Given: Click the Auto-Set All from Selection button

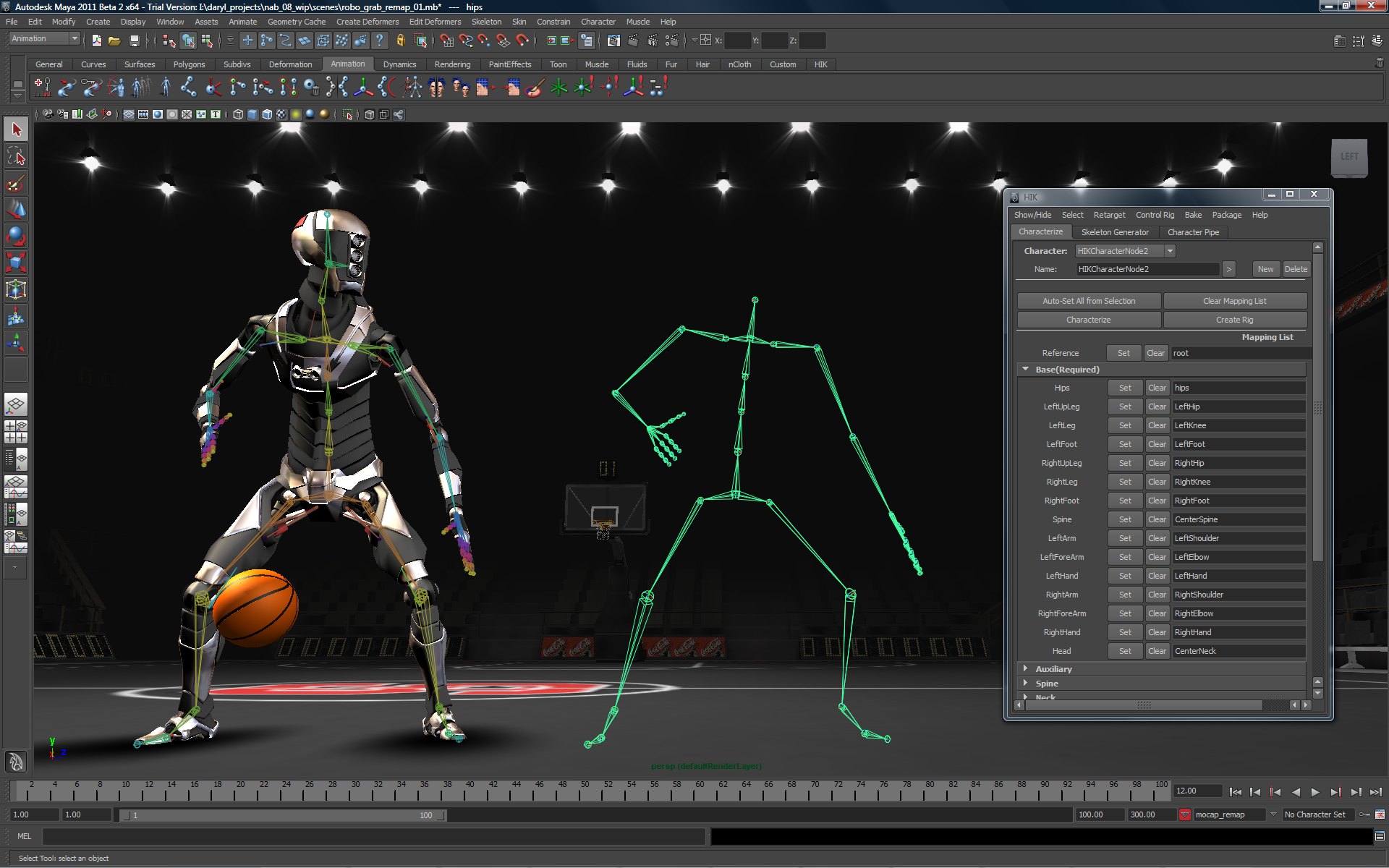Looking at the screenshot, I should (x=1088, y=300).
